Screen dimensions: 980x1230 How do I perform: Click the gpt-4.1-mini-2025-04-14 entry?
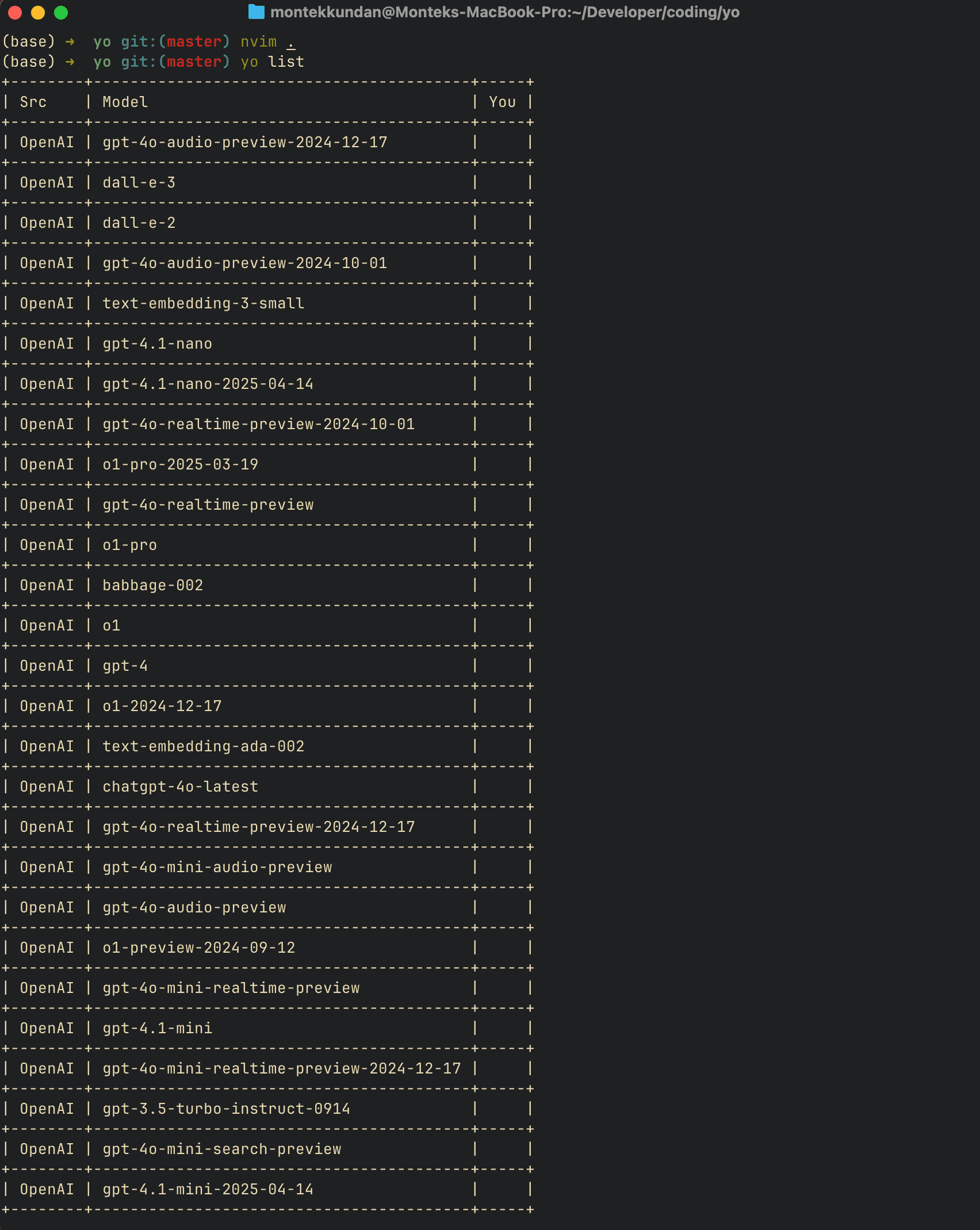(x=208, y=1190)
